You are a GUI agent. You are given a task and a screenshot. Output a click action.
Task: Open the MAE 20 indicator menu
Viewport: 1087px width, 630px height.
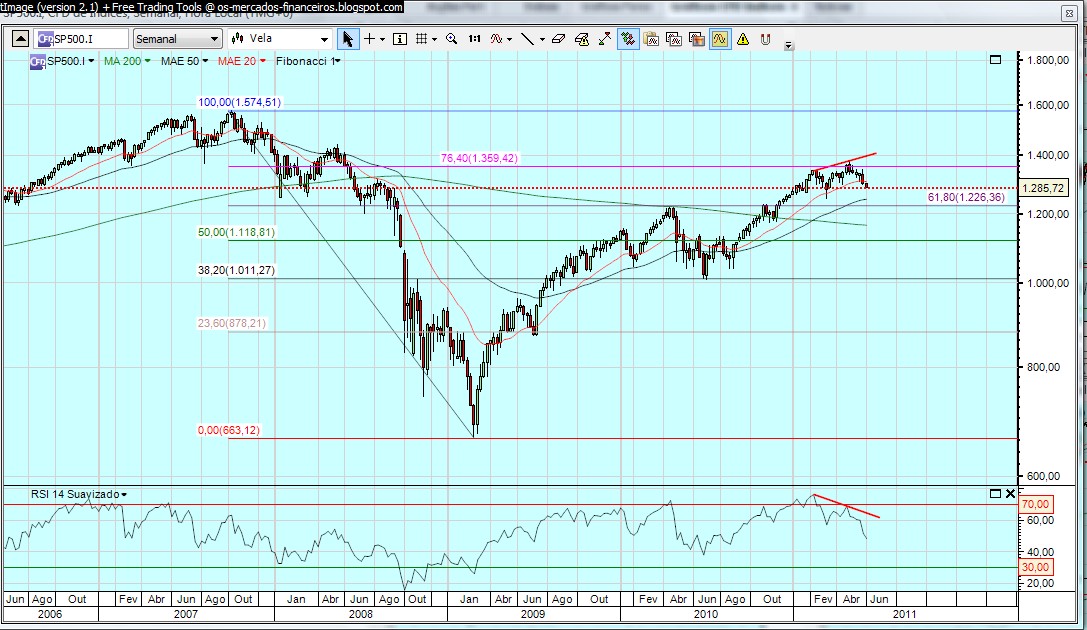(x=241, y=61)
